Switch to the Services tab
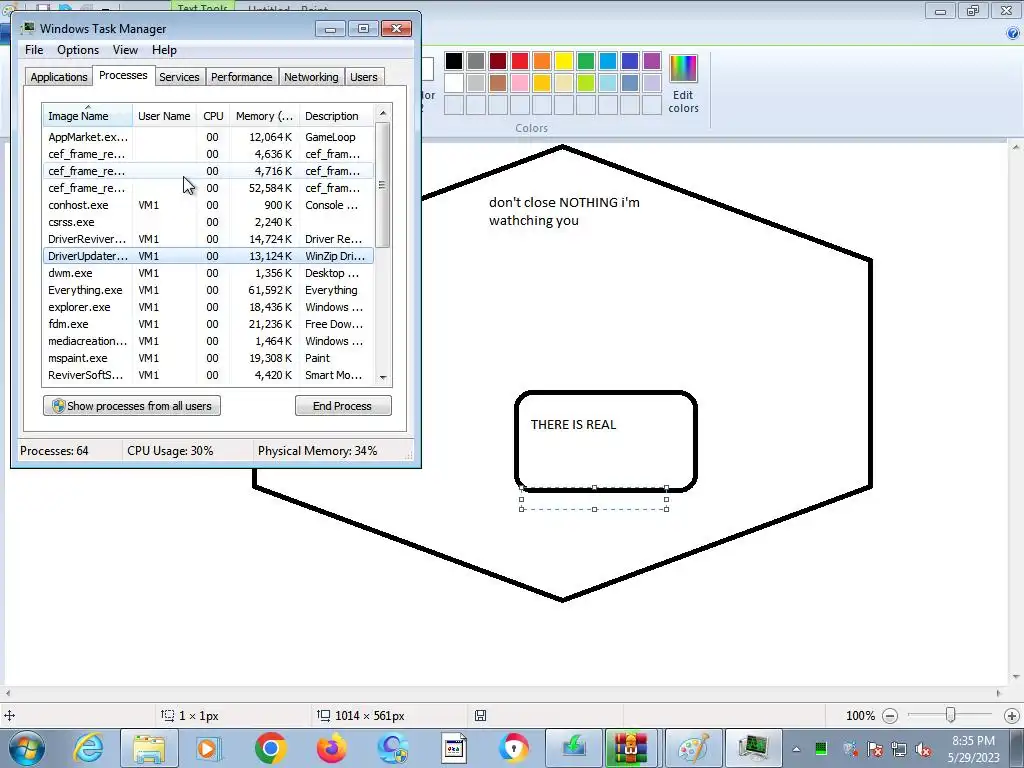 point(179,77)
